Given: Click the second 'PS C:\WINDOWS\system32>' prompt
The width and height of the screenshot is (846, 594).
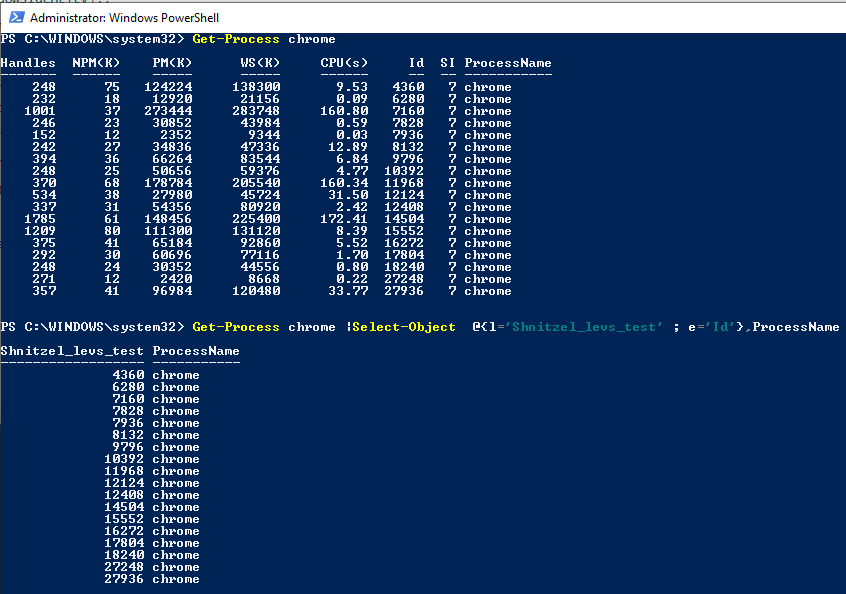Looking at the screenshot, I should pyautogui.click(x=92, y=327).
